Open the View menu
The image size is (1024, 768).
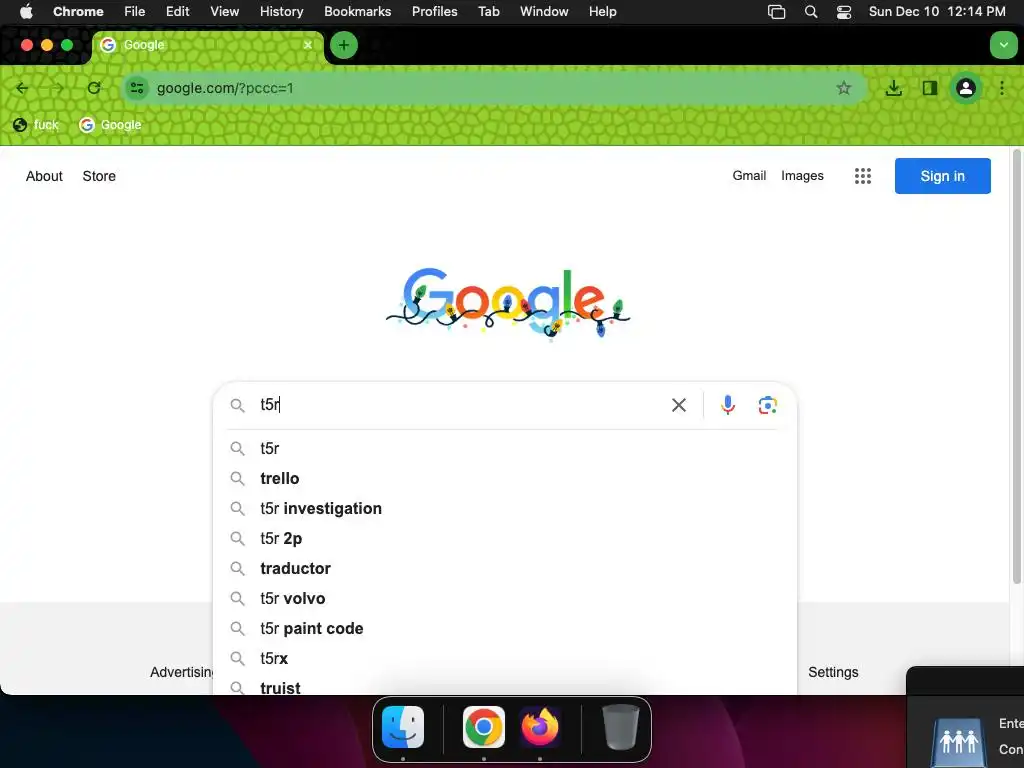pyautogui.click(x=224, y=11)
